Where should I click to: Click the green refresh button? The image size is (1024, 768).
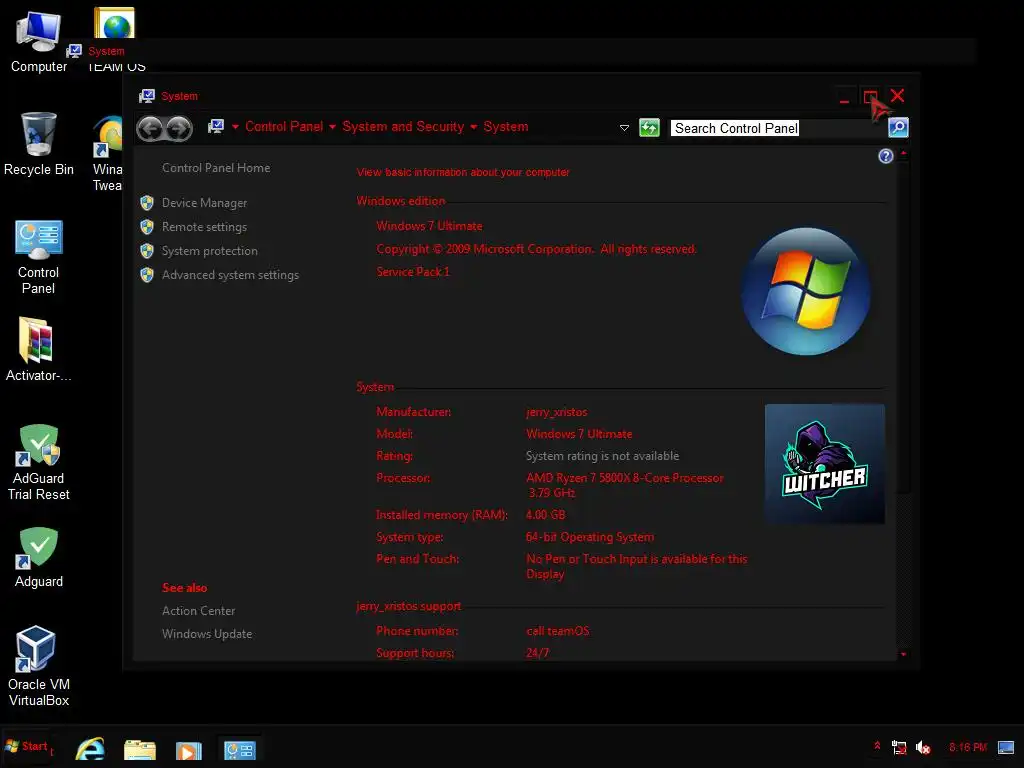pos(649,127)
